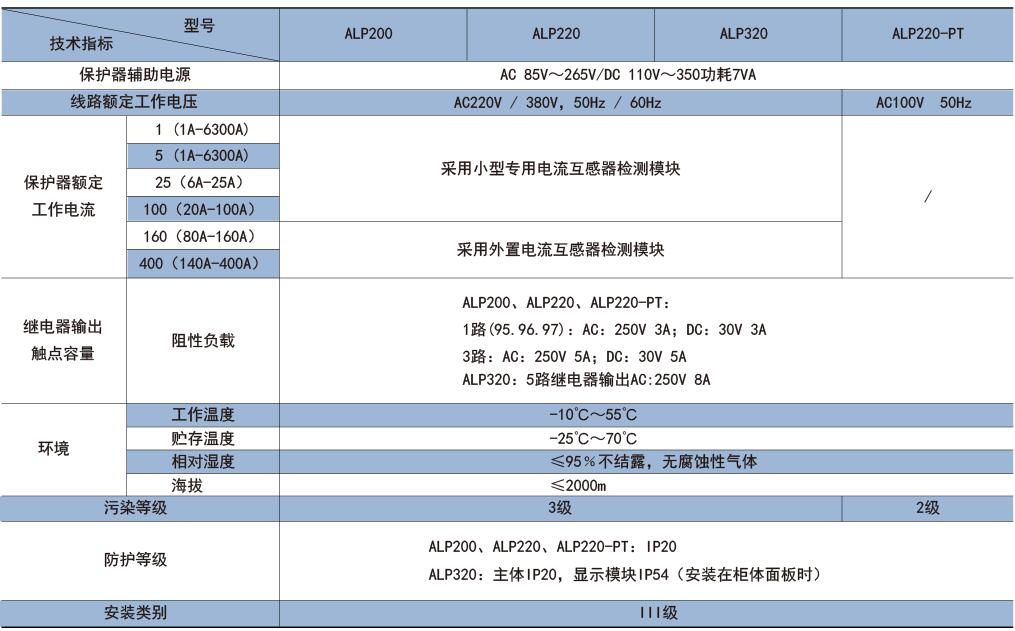Viewport: 1015px width, 631px height.
Task: Select the 400 (140A-400A) current cell
Action: (x=202, y=263)
